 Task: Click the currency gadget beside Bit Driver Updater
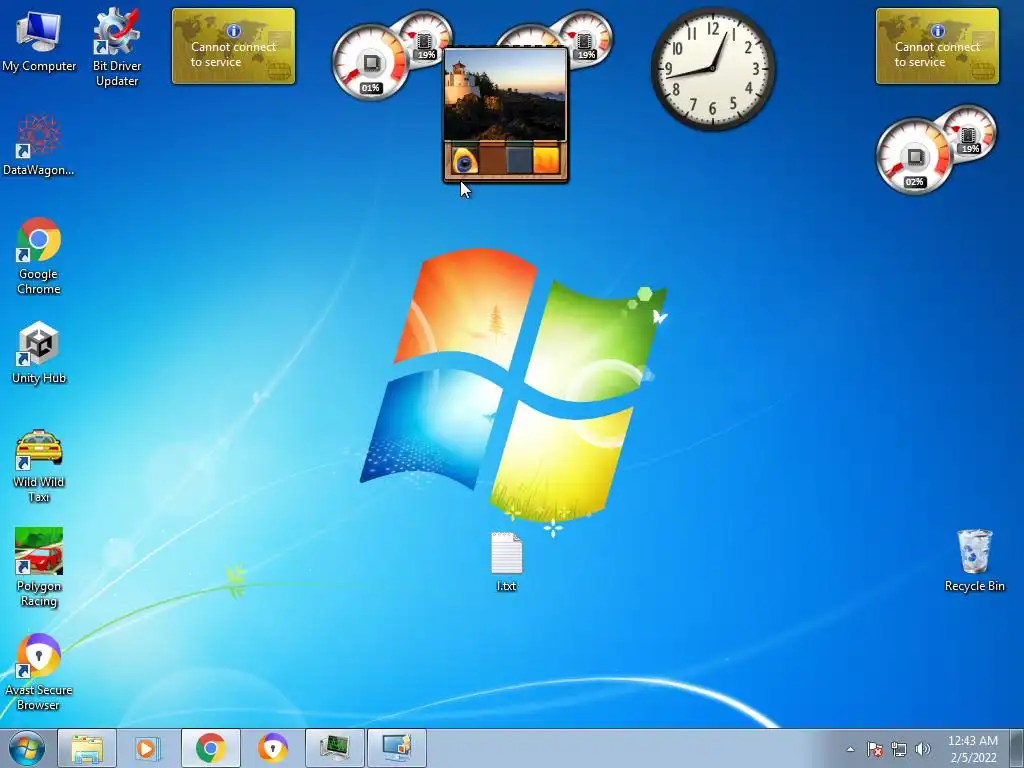coord(233,46)
